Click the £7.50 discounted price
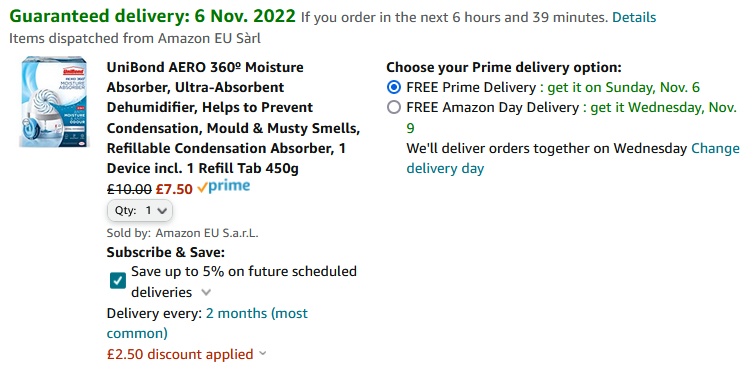754x370 pixels. 174,189
